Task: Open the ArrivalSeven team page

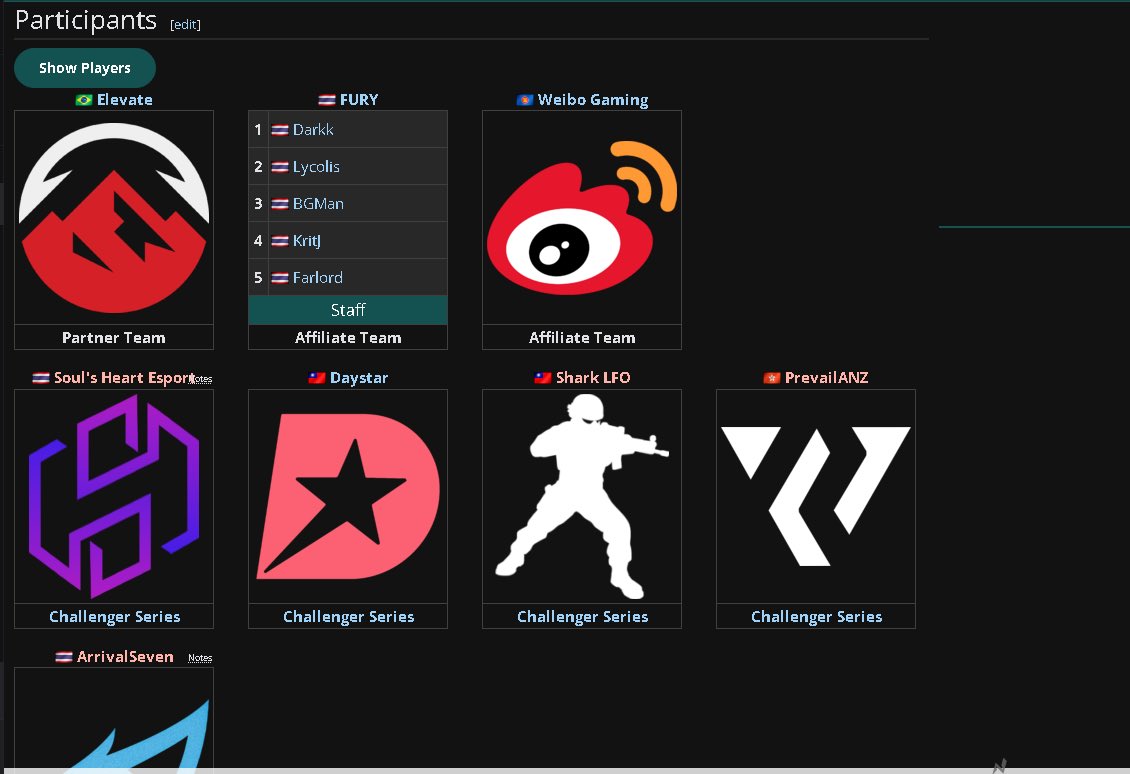Action: pyautogui.click(x=125, y=657)
